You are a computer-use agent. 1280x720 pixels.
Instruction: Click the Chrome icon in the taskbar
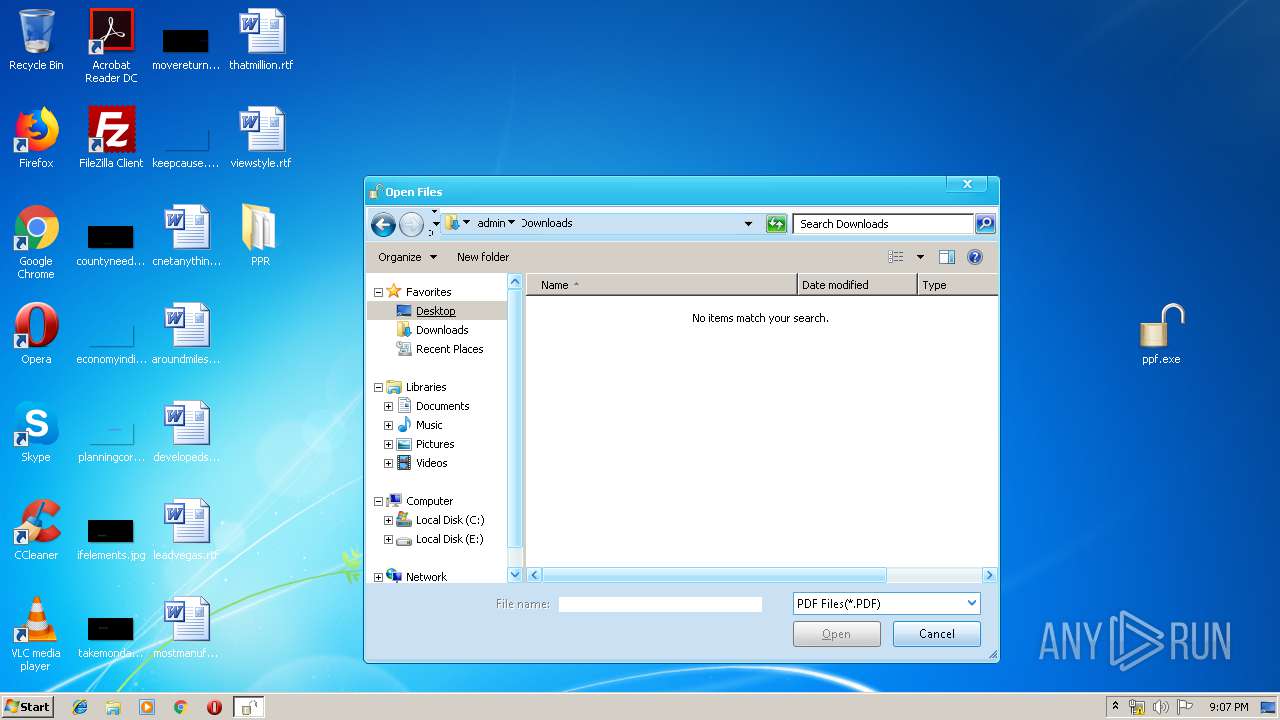(180, 707)
